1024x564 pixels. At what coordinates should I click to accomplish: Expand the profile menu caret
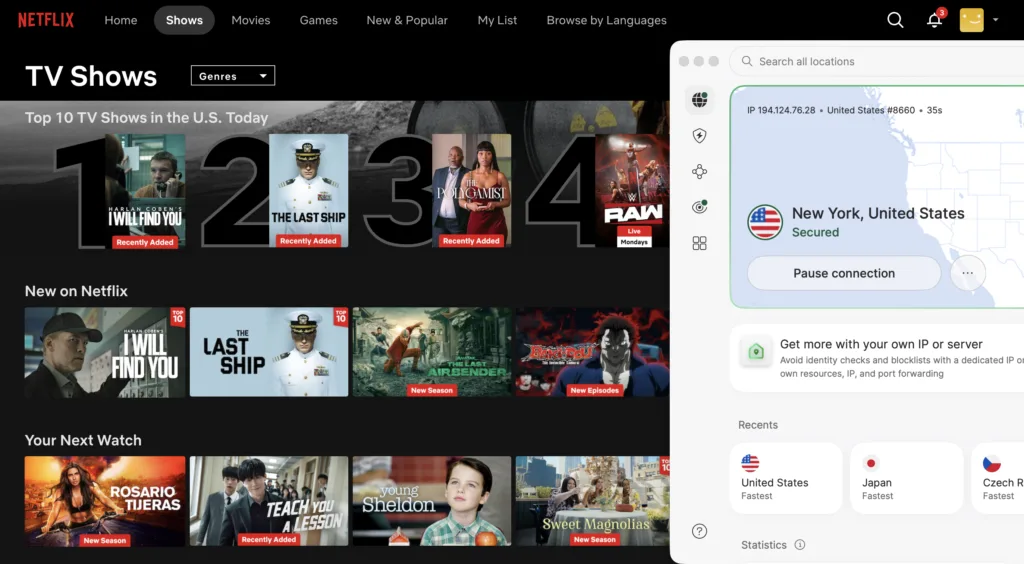point(996,20)
